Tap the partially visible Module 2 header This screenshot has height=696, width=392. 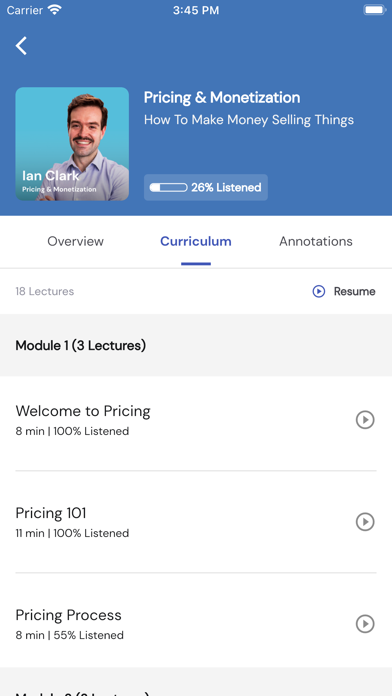click(196, 682)
